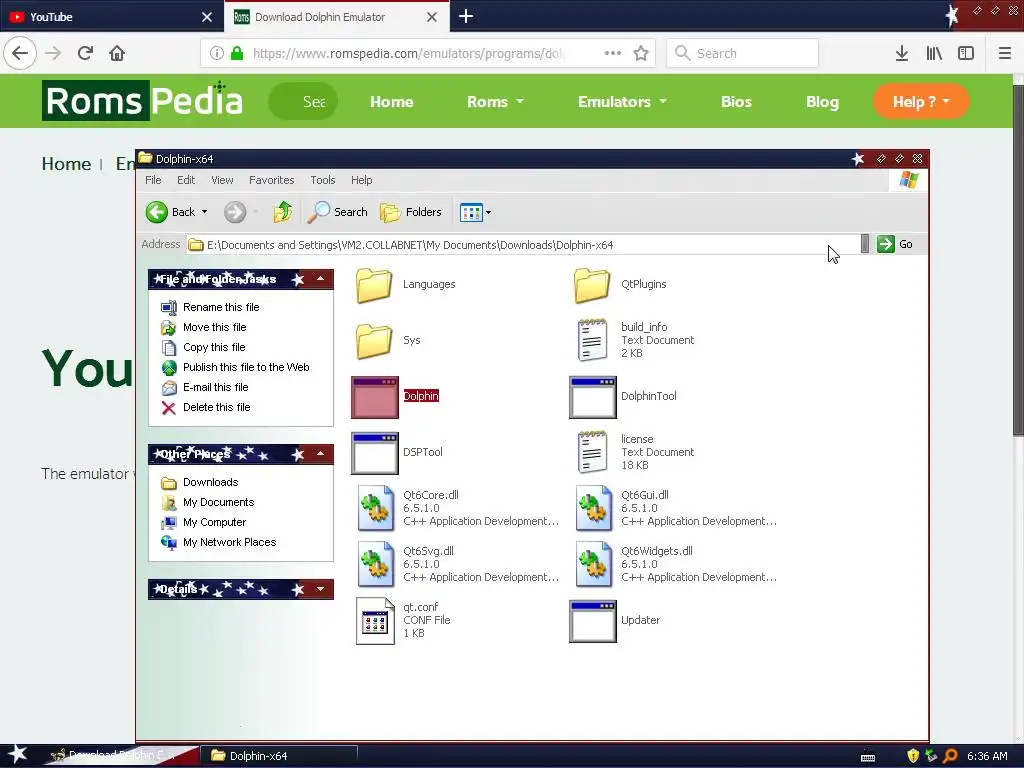
Task: Collapse the Other Places panel
Action: pos(321,454)
